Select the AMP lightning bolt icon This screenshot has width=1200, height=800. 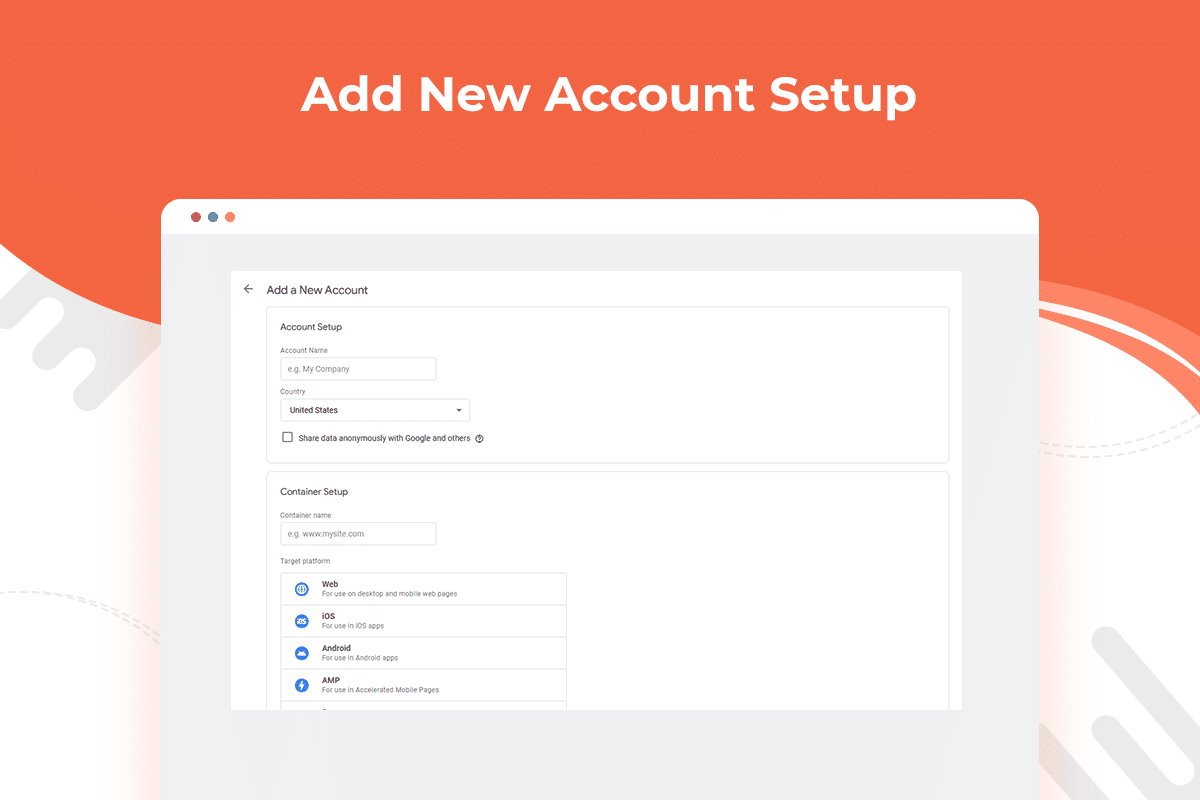coord(301,684)
